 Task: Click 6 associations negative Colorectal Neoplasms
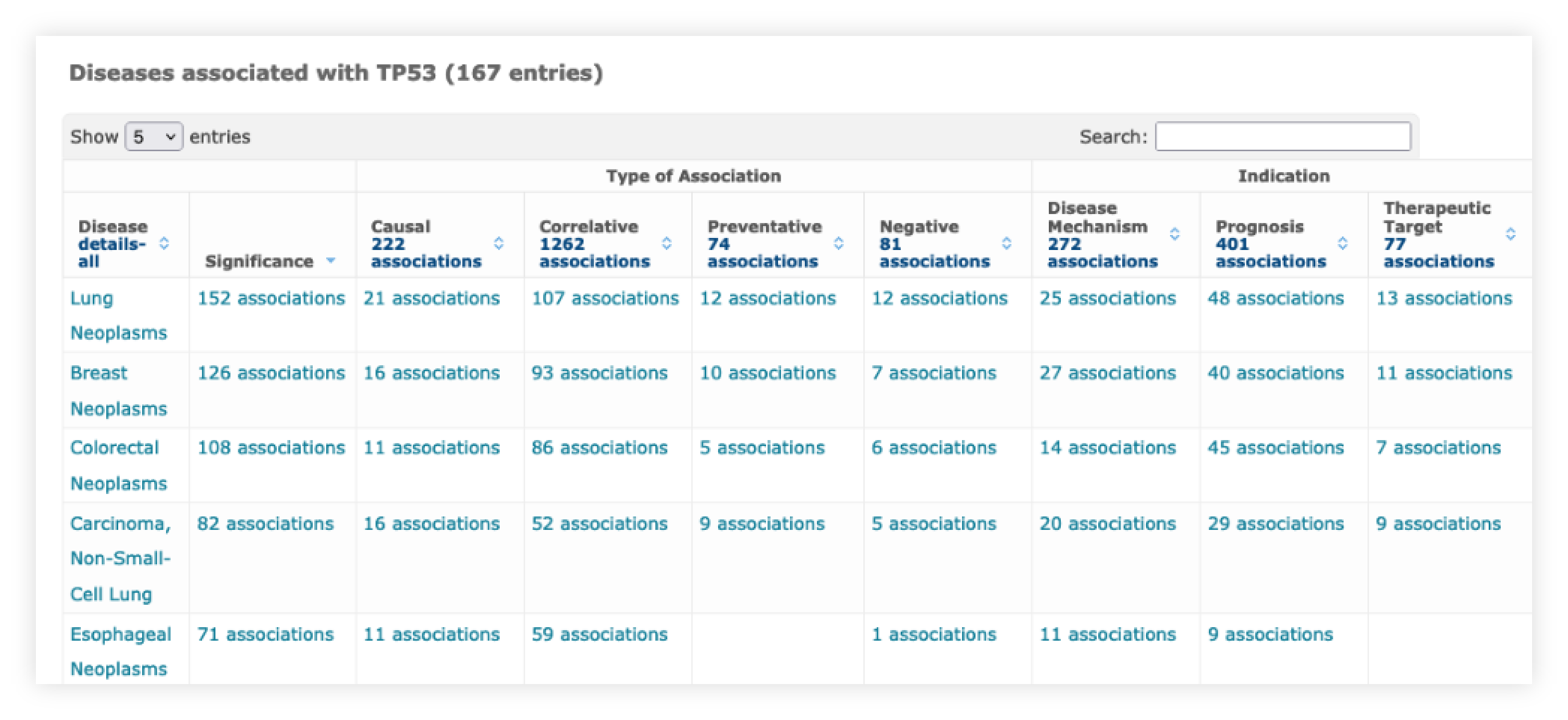[934, 448]
